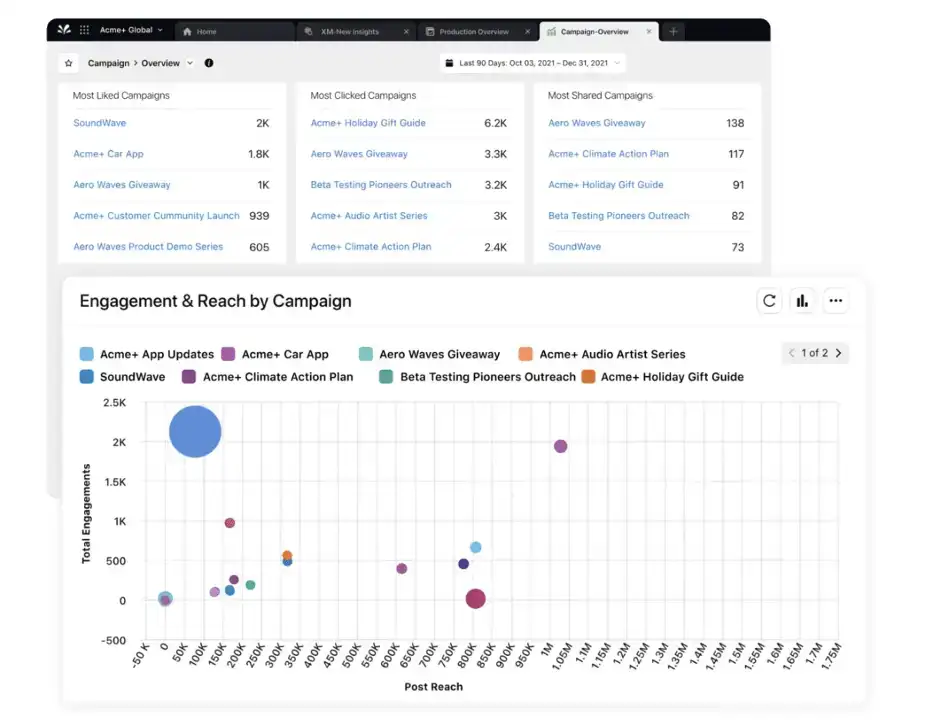This screenshot has height=726, width=936.
Task: Click the info icon next to Overview
Action: click(x=208, y=63)
